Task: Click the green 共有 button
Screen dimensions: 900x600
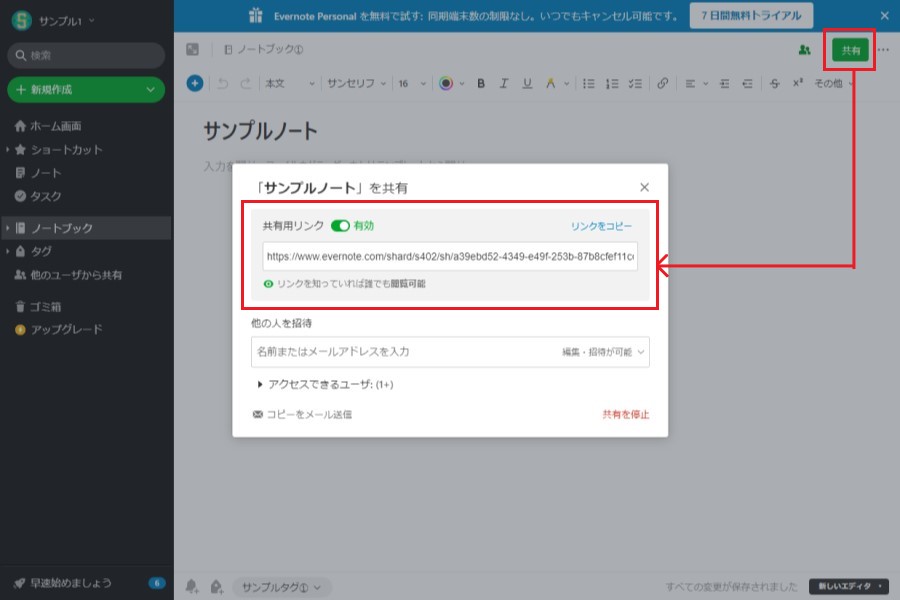Action: pyautogui.click(x=851, y=51)
